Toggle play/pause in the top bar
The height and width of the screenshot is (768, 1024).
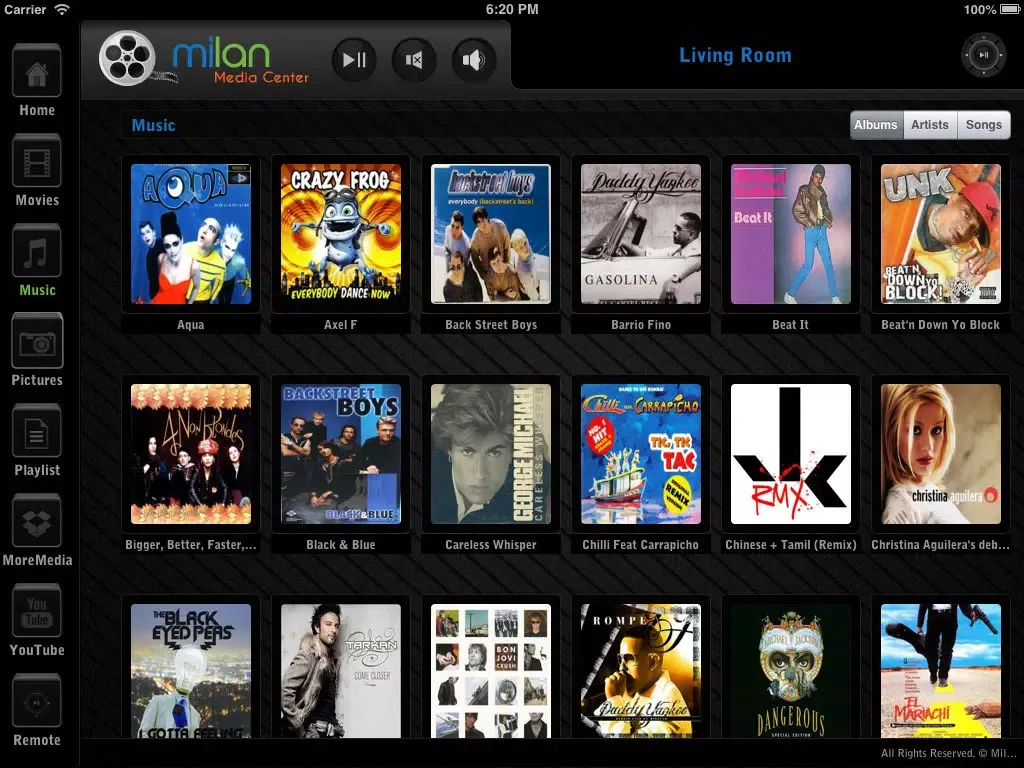[x=354, y=60]
